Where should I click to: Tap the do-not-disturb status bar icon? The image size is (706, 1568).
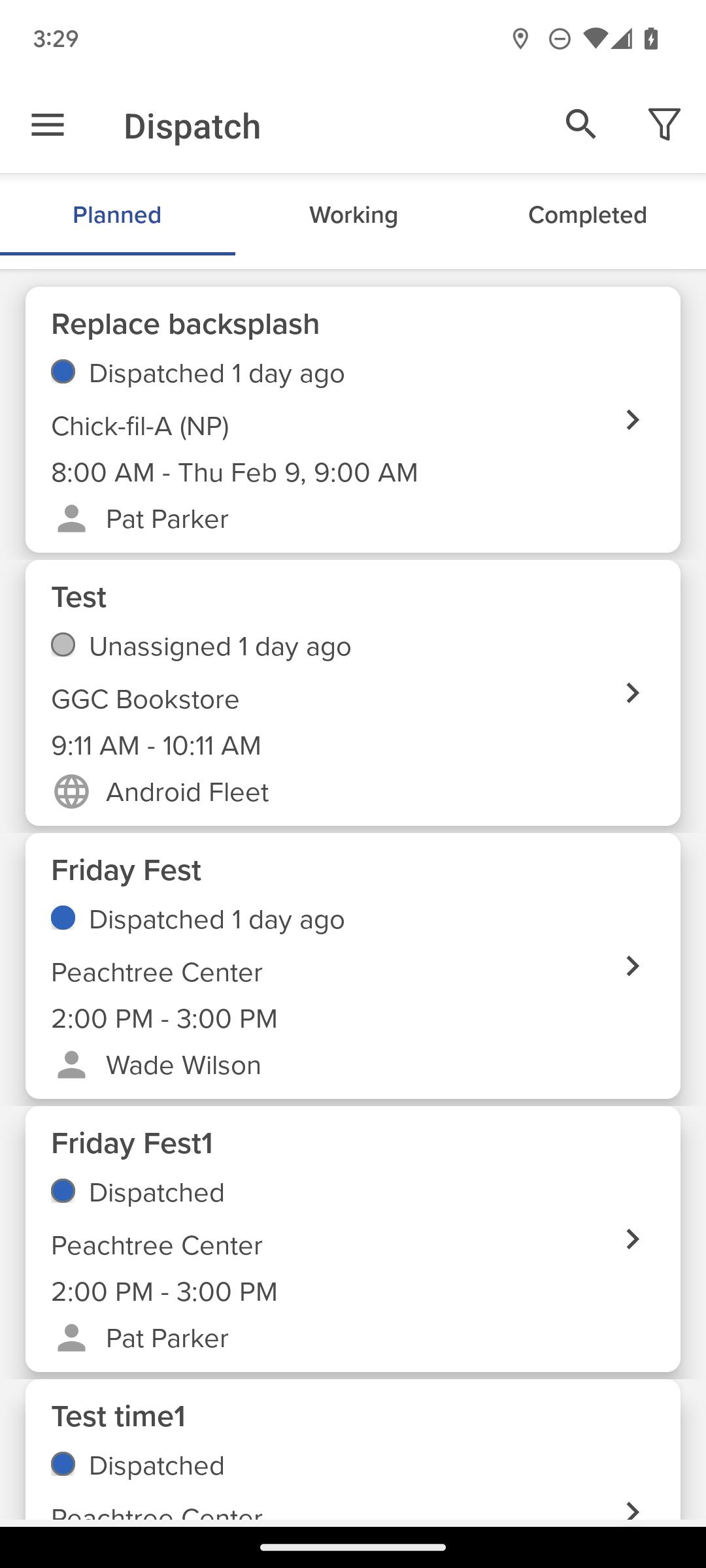tap(560, 39)
